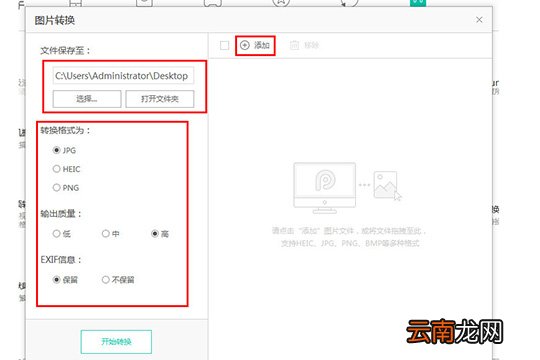Click the 移除 (remove) trash icon
This screenshot has height=360, width=540.
tap(294, 45)
